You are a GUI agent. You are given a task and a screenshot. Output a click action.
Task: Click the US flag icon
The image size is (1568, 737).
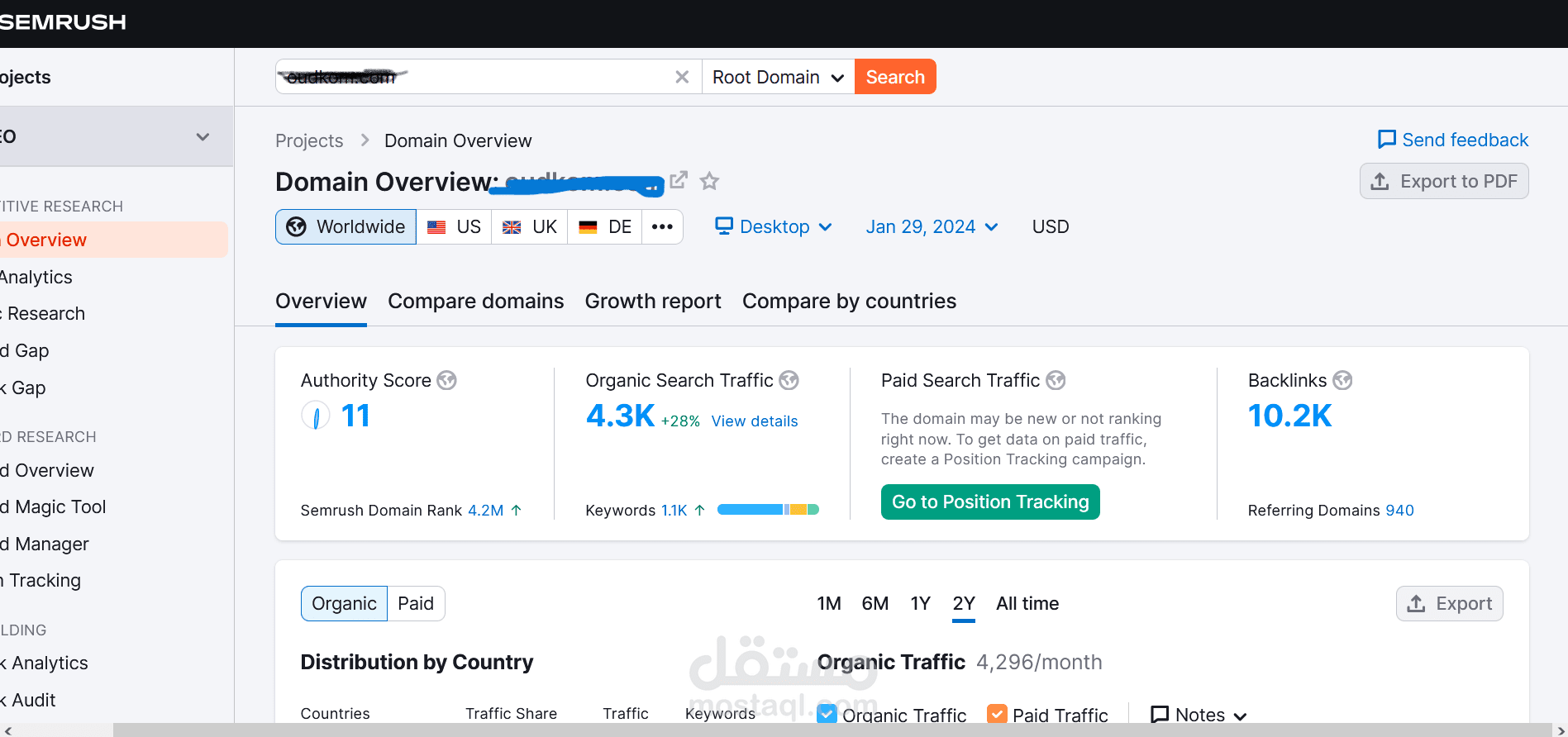(x=436, y=227)
